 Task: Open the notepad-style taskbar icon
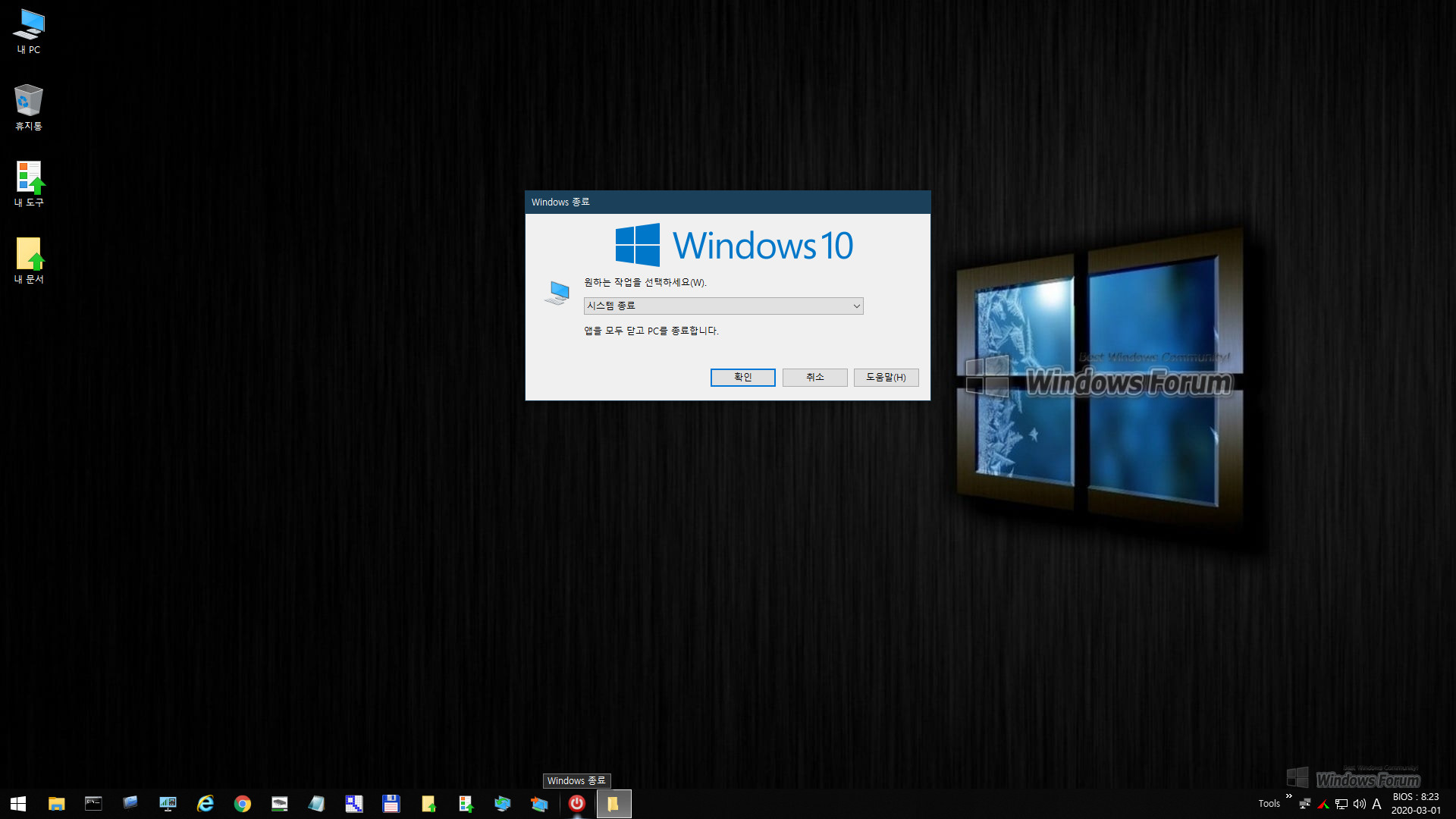coord(316,804)
